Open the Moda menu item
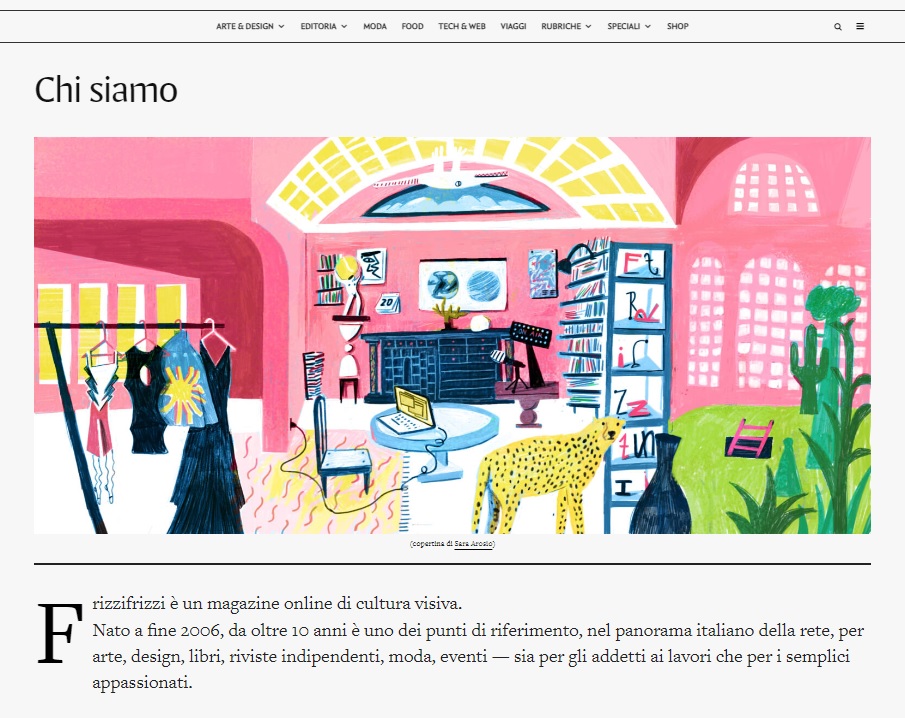 click(x=375, y=26)
